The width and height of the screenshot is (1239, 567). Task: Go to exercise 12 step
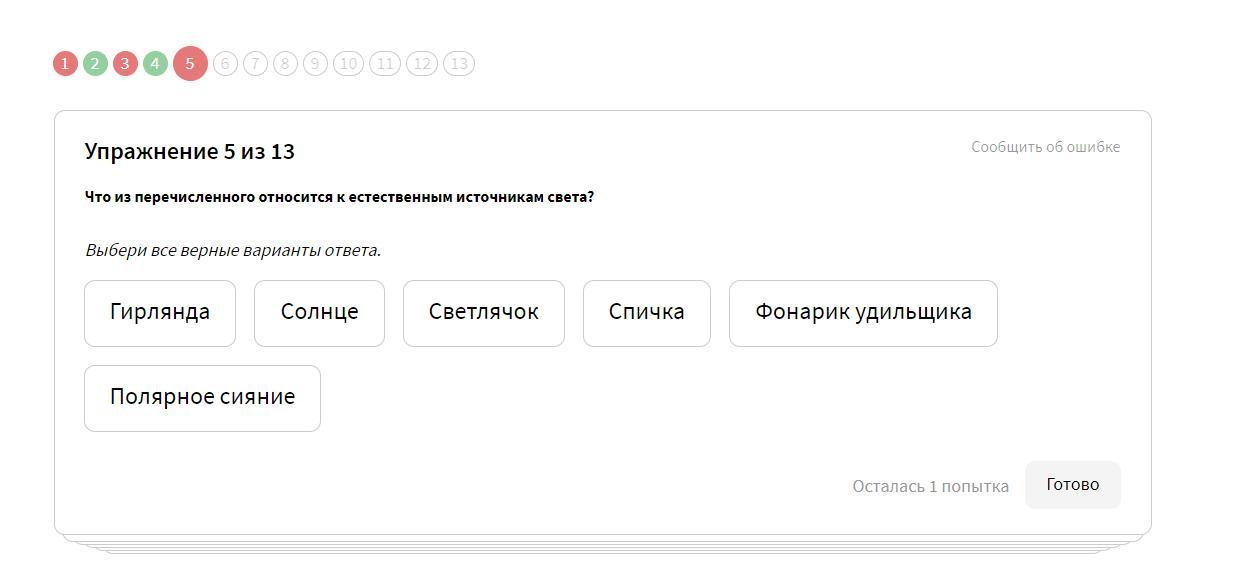422,64
